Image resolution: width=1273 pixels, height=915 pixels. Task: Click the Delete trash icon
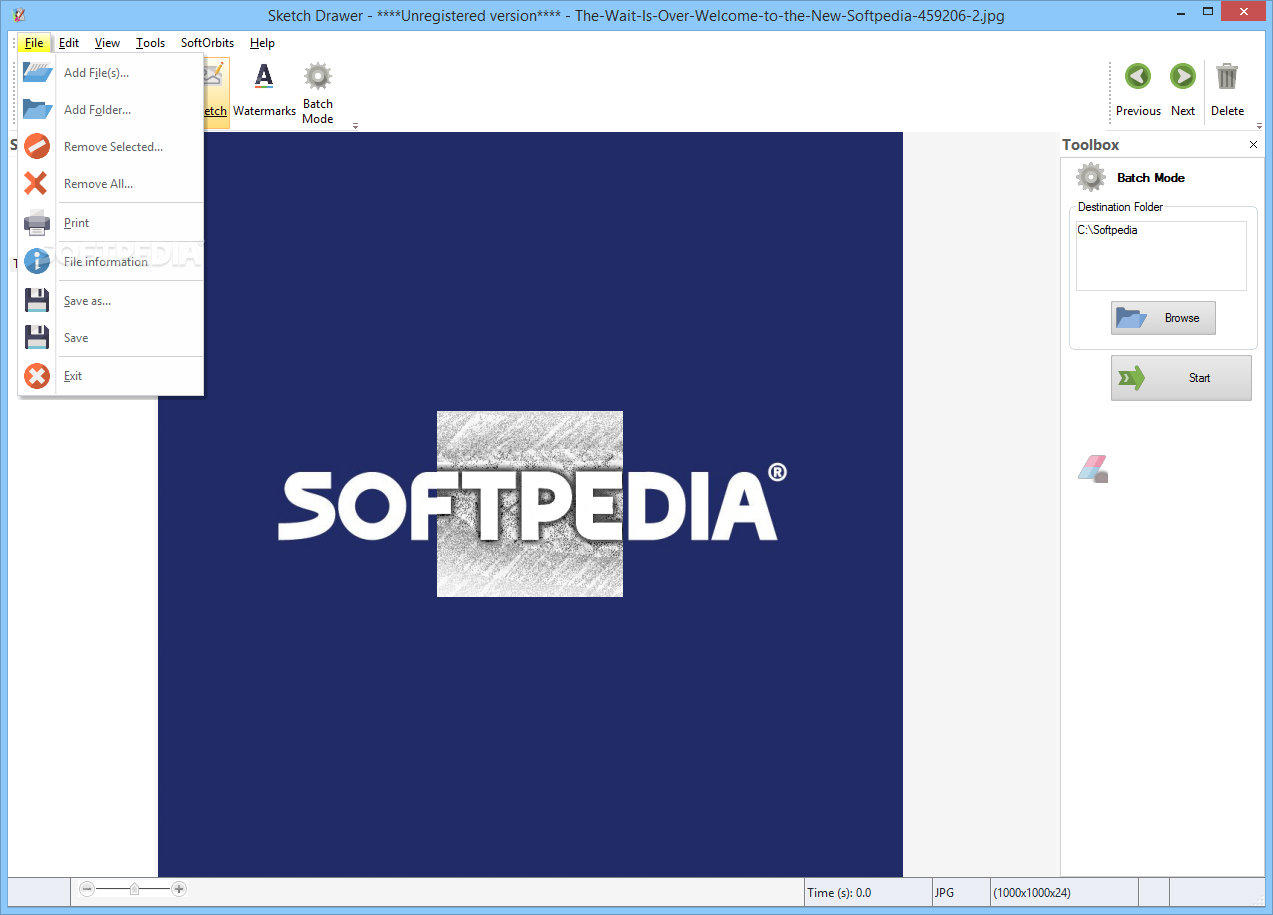click(x=1227, y=77)
